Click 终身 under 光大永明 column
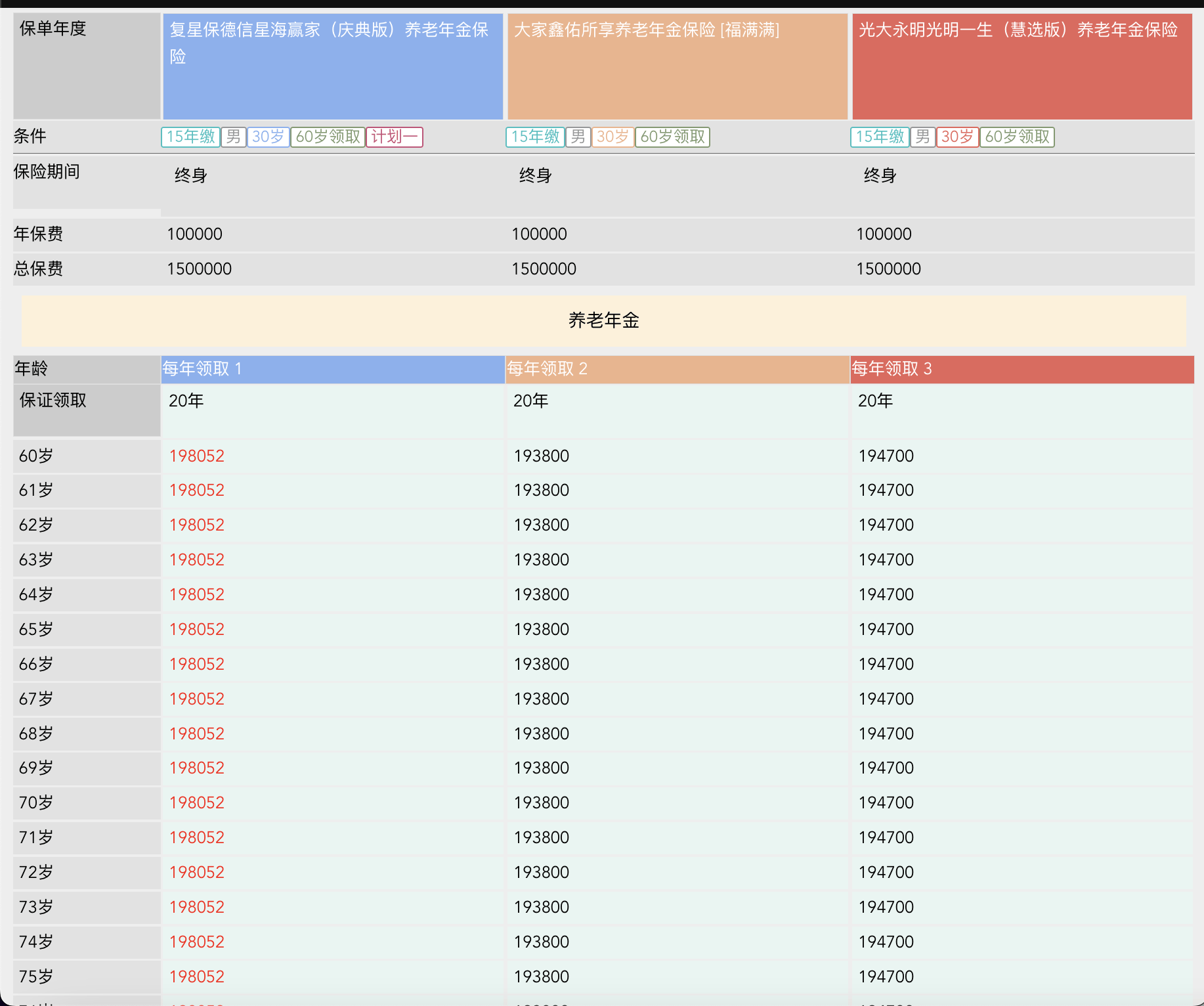Image resolution: width=1204 pixels, height=1006 pixels. pos(880,176)
